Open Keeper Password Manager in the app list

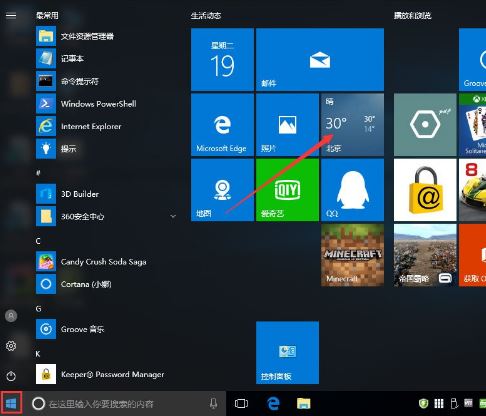tap(107, 374)
